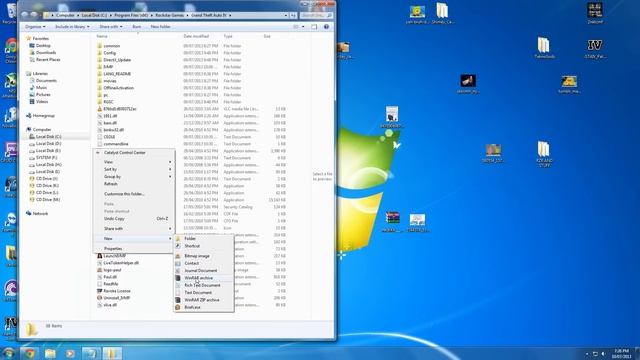Open Explorer help question-mark icon
Viewport: 640px width, 360px height.
click(326, 27)
